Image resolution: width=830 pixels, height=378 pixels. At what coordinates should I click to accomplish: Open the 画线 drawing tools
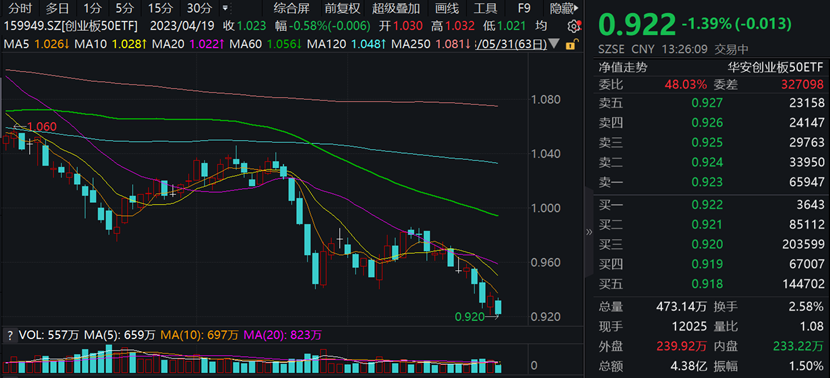[447, 8]
